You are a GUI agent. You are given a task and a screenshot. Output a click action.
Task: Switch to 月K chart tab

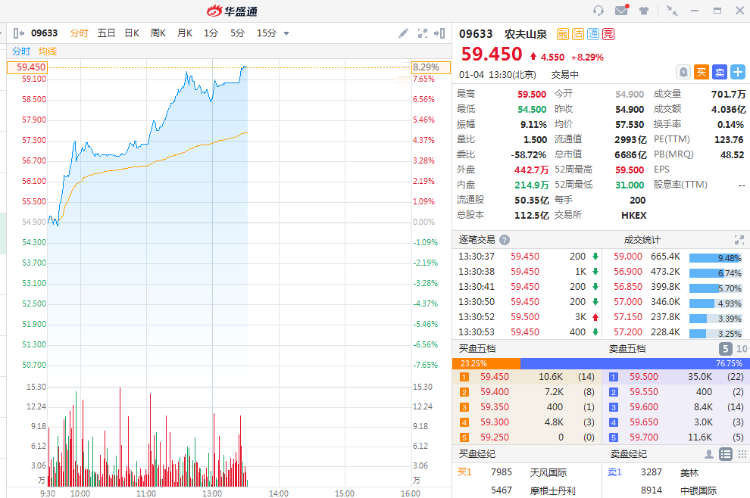[185, 33]
